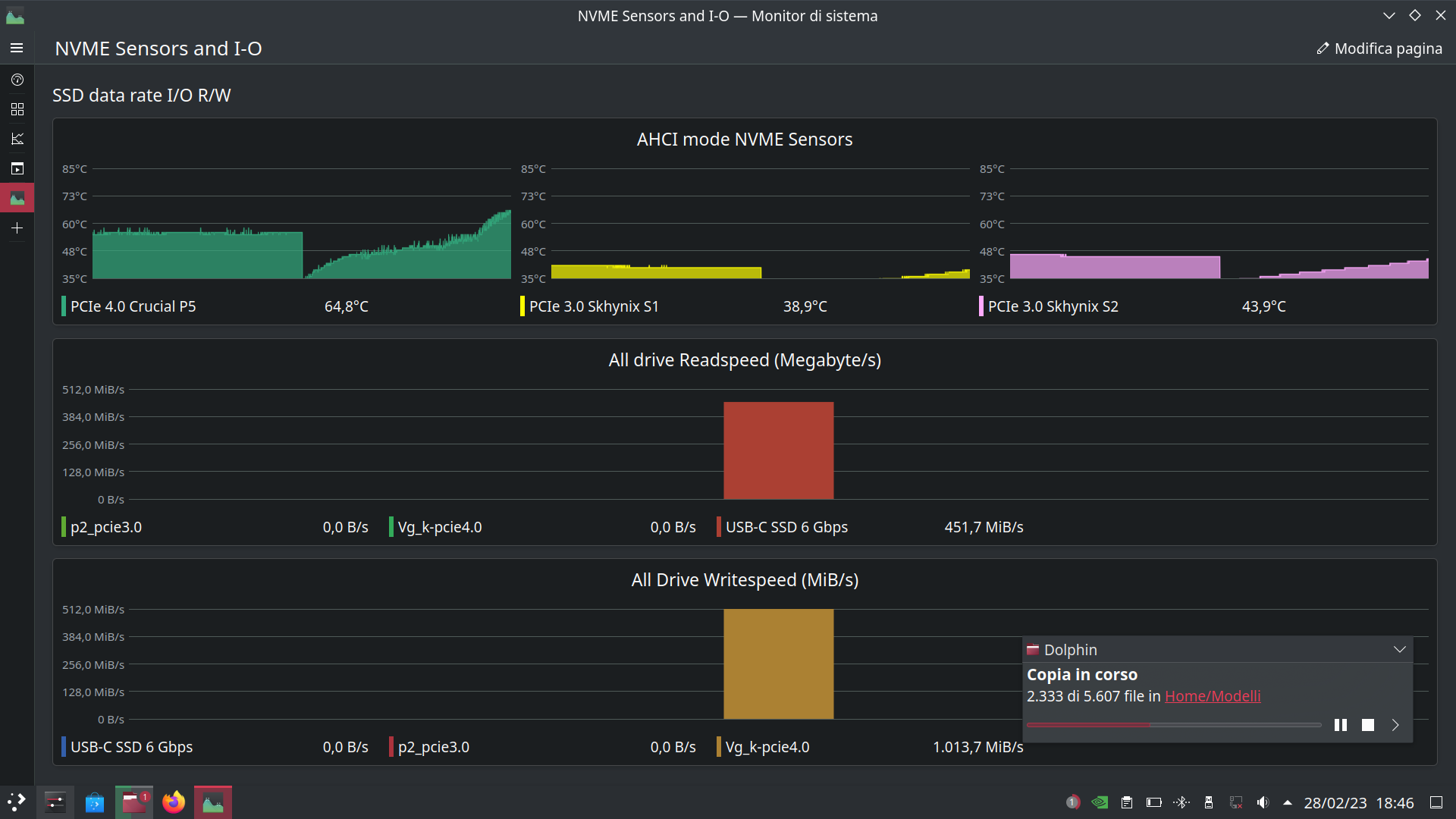Open the clipboard tray icon
Viewport: 1456px width, 819px height.
[1127, 802]
